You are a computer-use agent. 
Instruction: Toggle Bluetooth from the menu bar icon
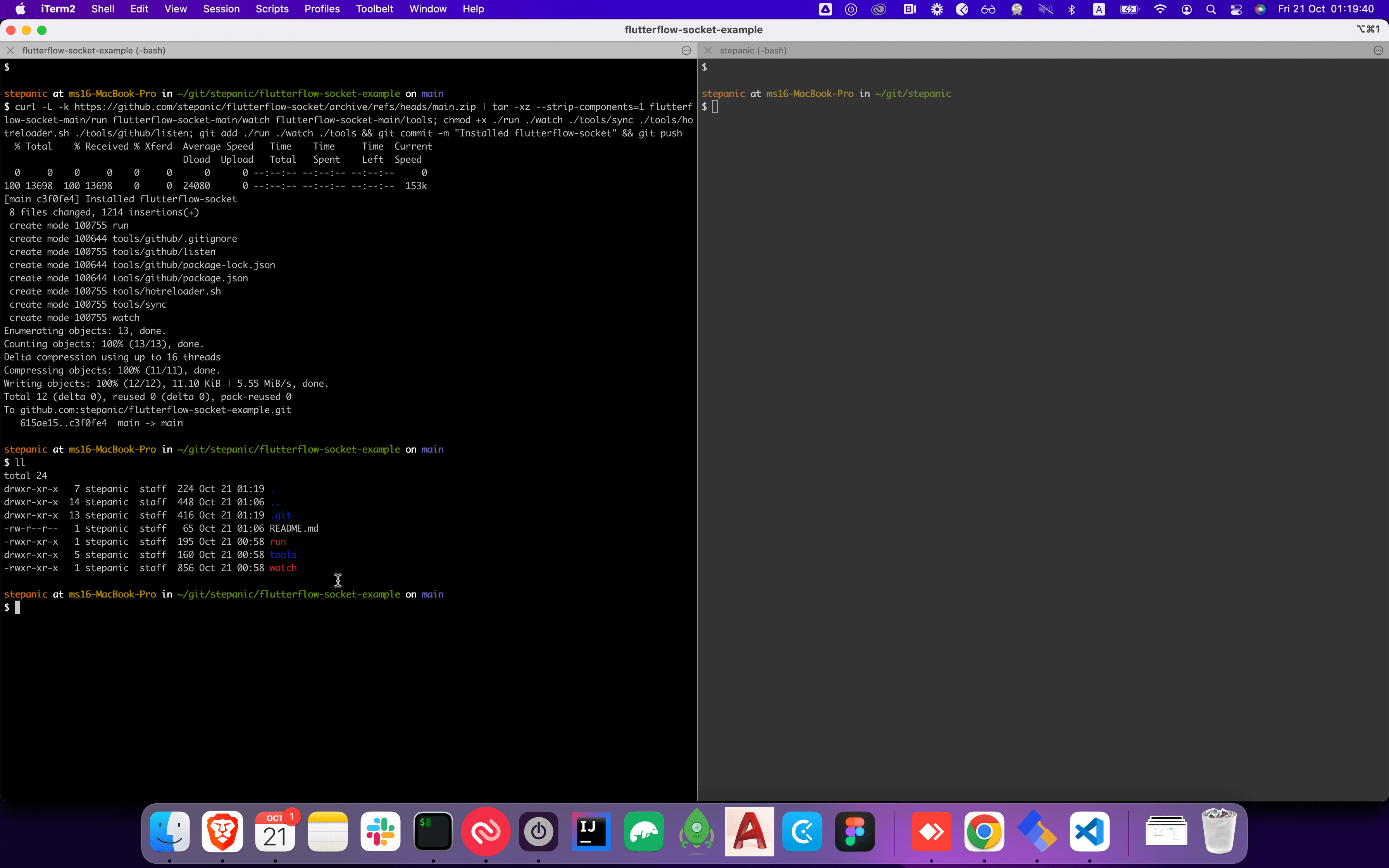[x=1071, y=9]
